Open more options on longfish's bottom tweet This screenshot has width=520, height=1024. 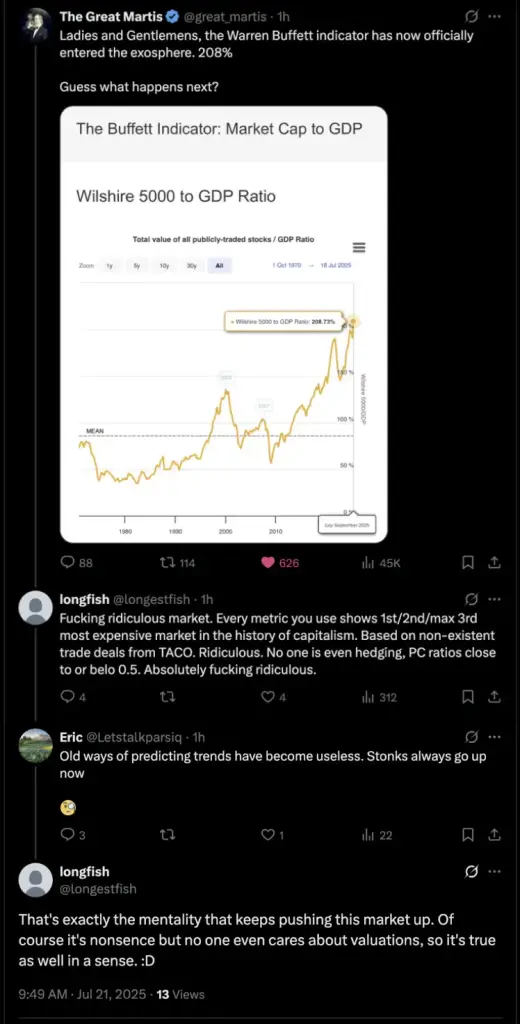tap(495, 872)
